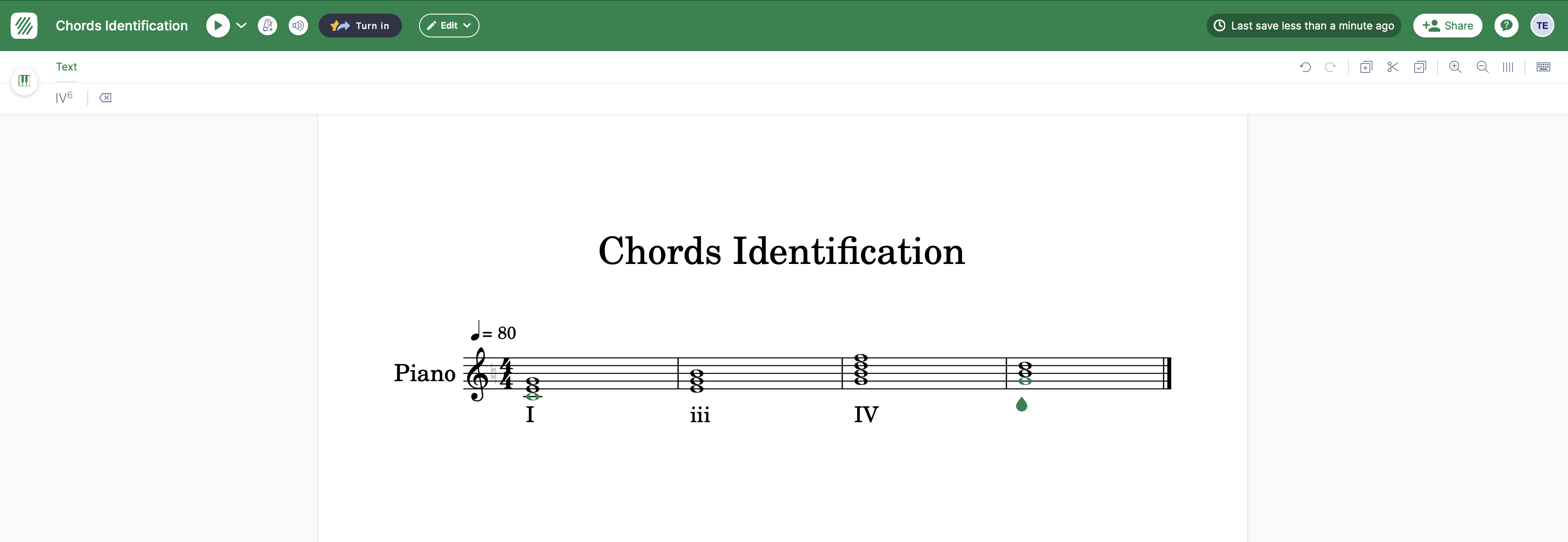This screenshot has height=542, width=1568.
Task: Click the redo arrow icon
Action: [1331, 67]
